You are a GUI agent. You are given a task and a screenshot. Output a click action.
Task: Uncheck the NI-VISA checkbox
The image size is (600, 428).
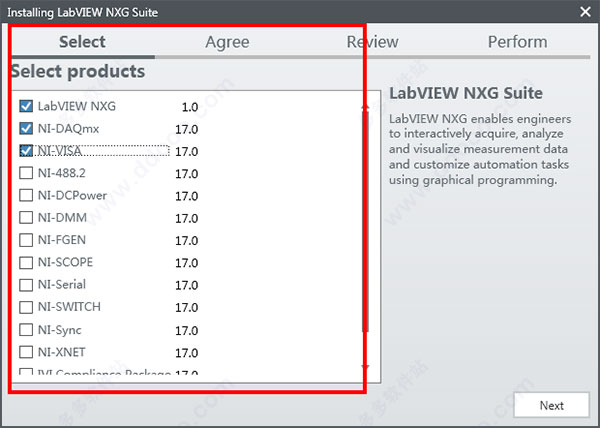coord(26,151)
